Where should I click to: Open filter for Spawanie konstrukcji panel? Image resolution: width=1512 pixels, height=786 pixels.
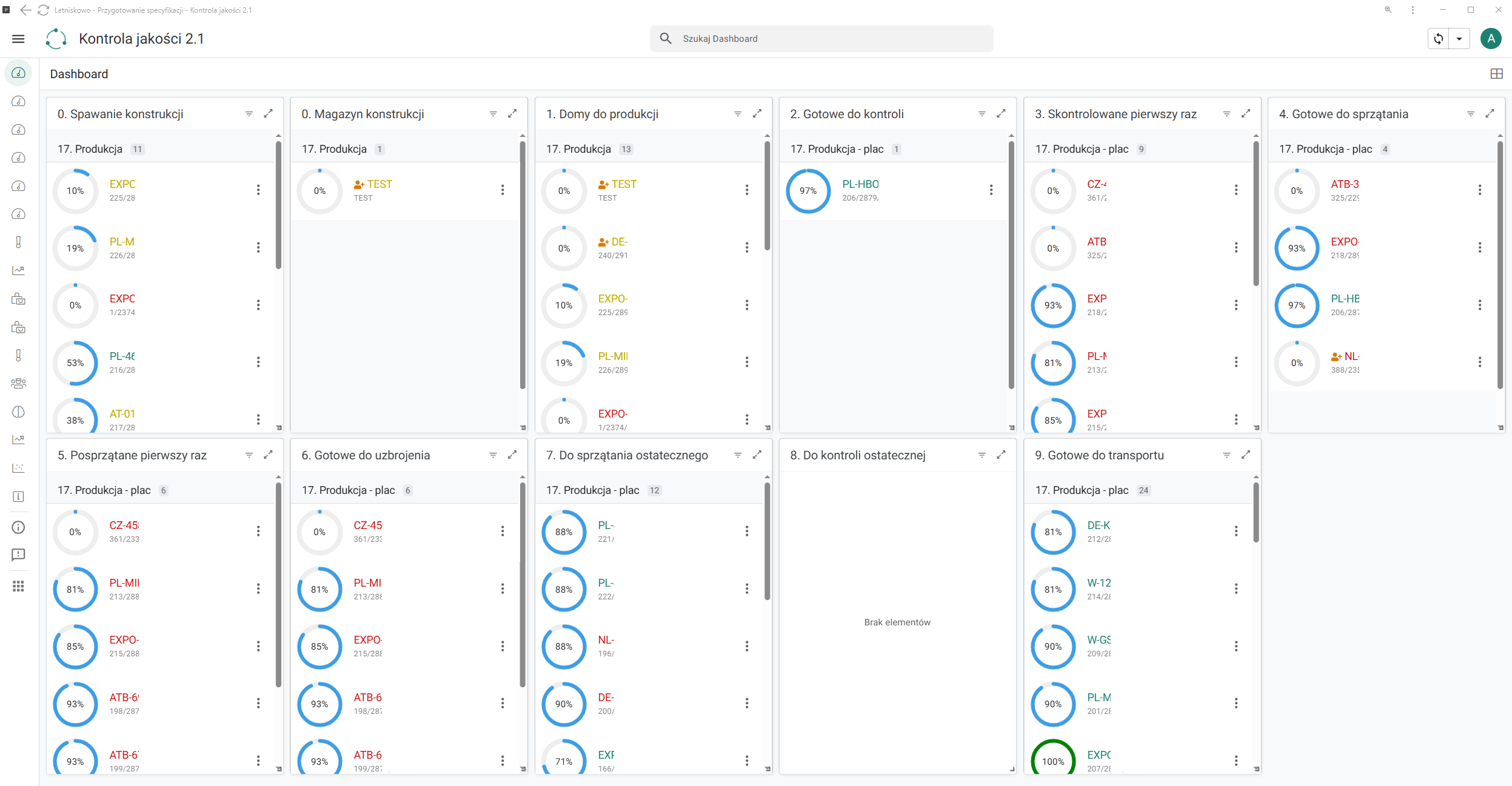[249, 114]
